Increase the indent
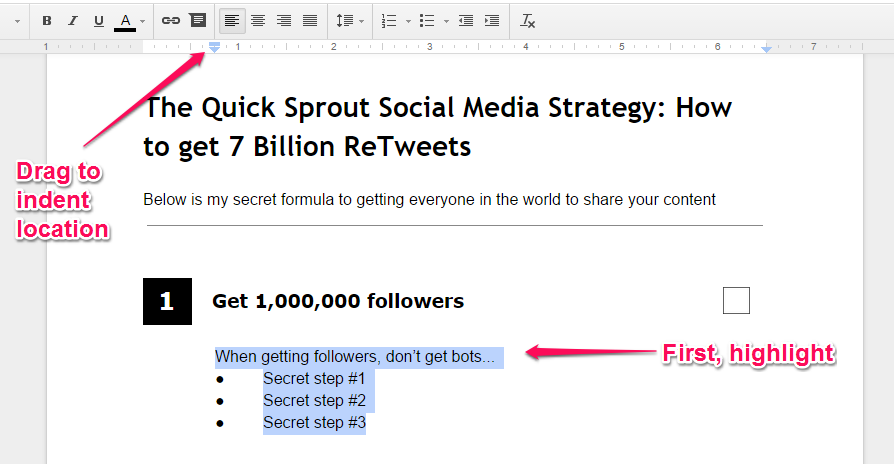This screenshot has width=894, height=464. [x=491, y=21]
